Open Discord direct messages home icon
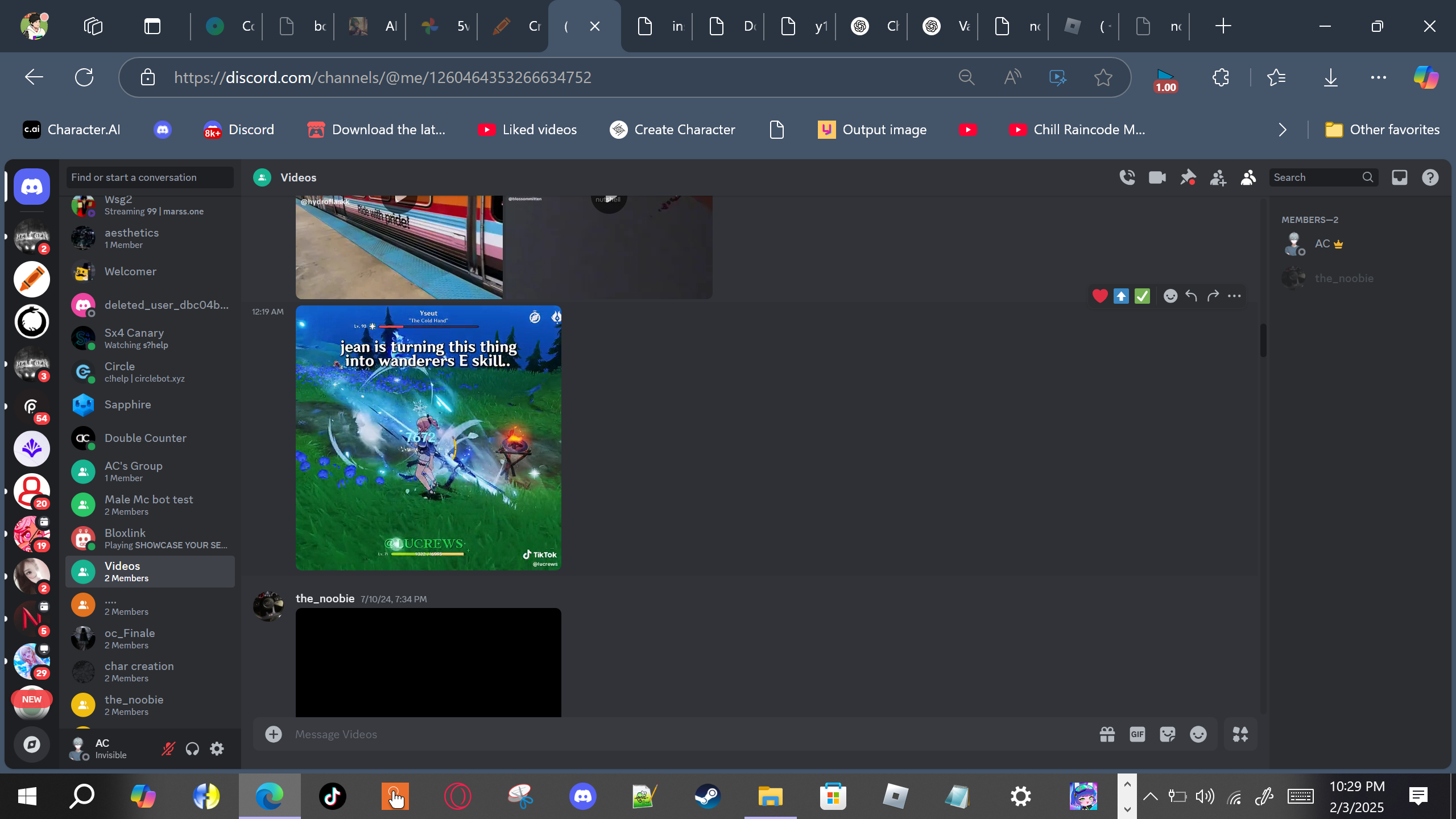Viewport: 1456px width, 819px height. click(x=32, y=187)
